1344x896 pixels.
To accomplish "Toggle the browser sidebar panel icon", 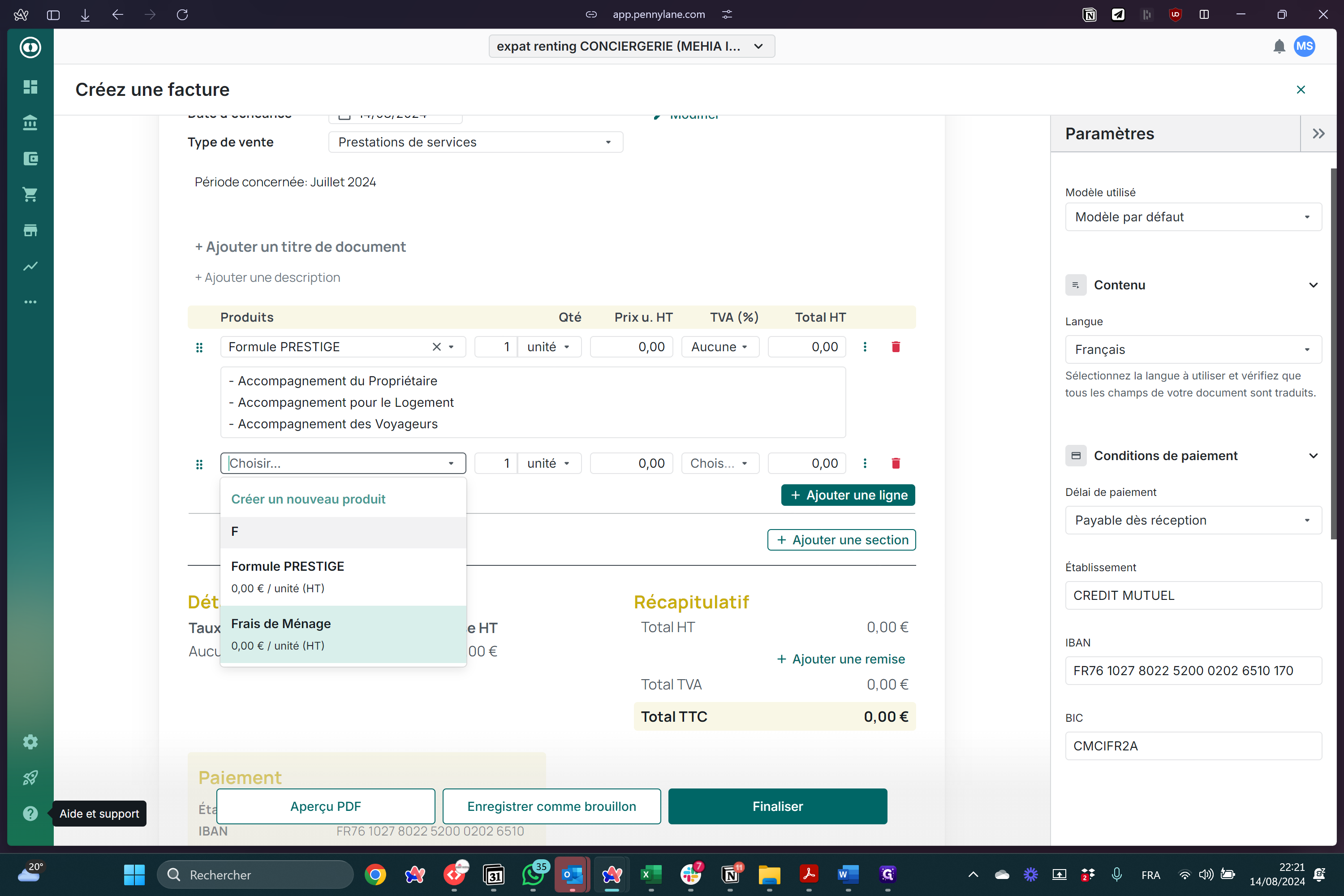I will coord(53,14).
